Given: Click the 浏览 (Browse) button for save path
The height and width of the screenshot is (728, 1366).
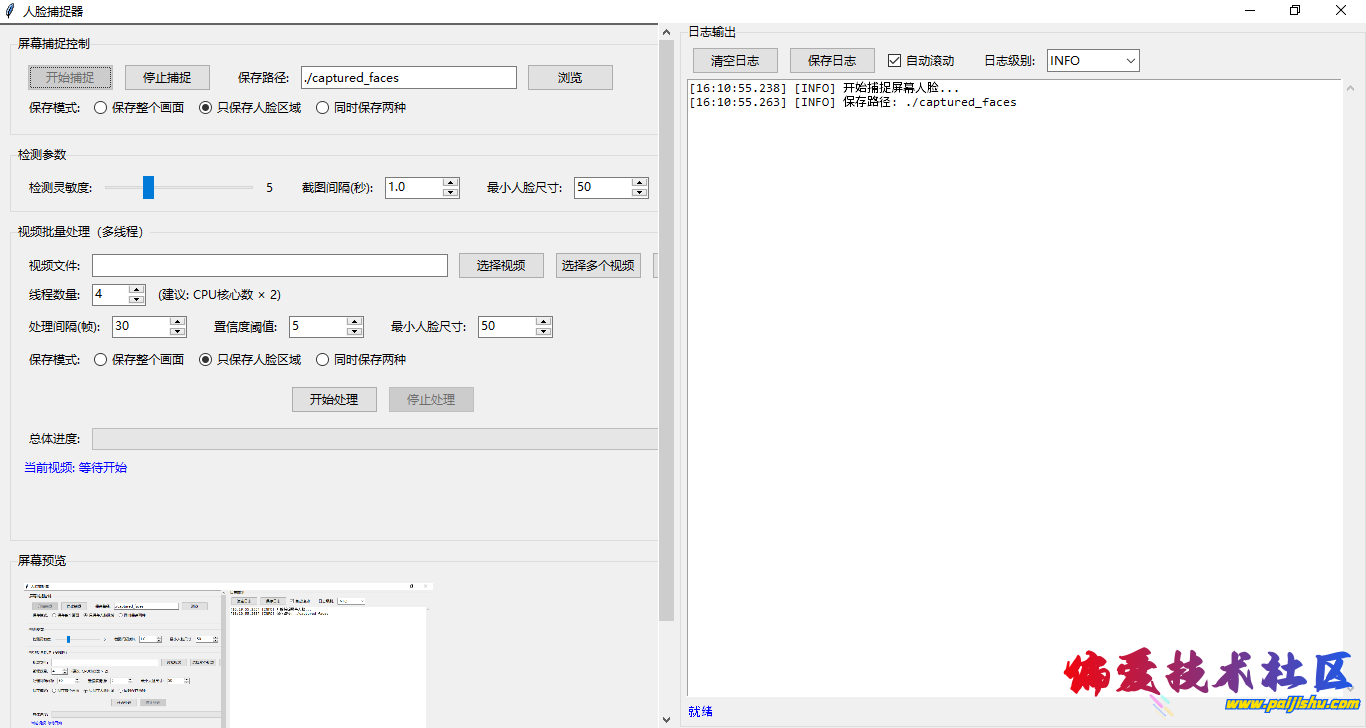Looking at the screenshot, I should coord(570,77).
